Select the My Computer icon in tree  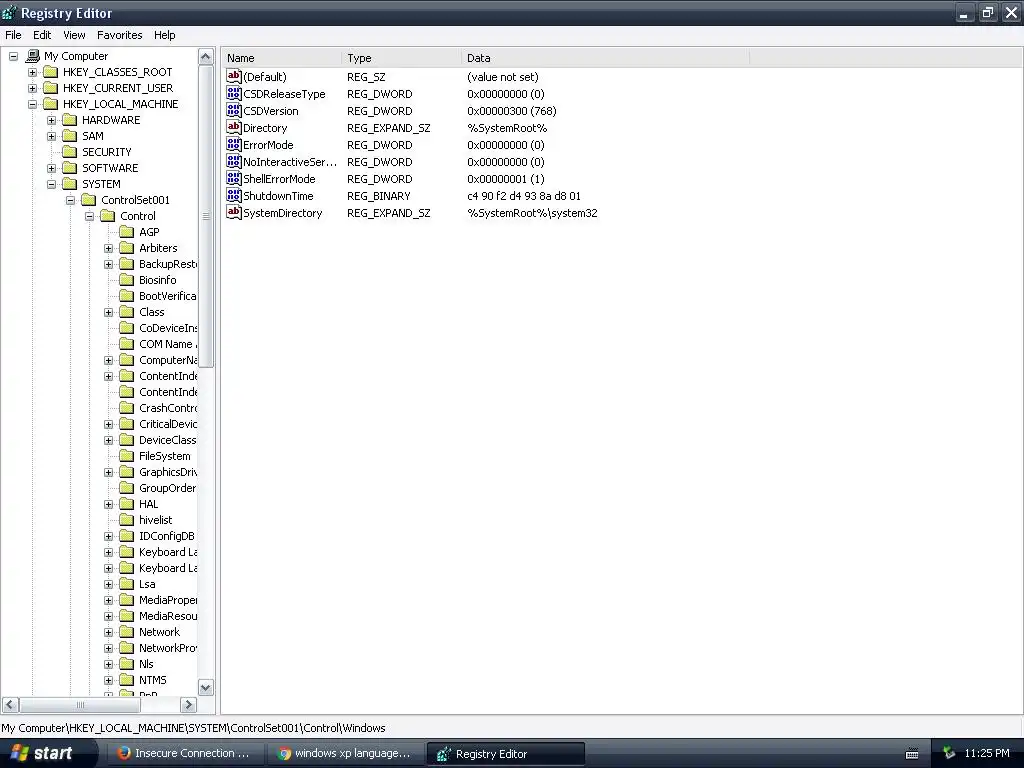[x=32, y=56]
